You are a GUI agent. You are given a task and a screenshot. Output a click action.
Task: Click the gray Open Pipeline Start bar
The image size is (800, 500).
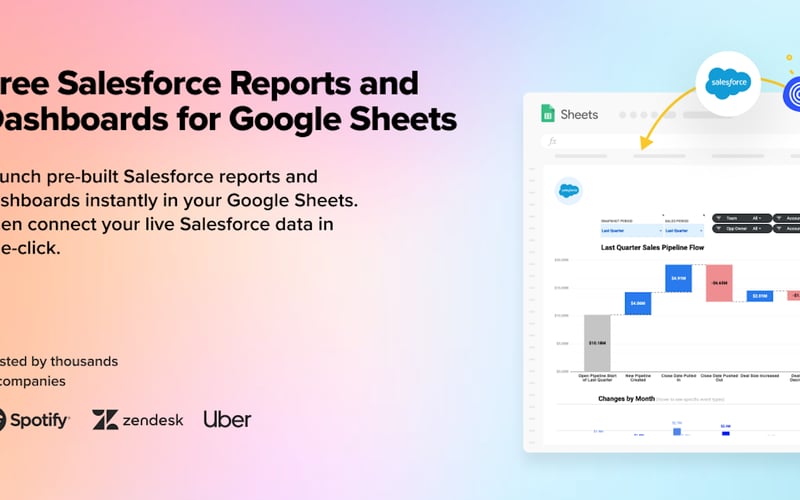tap(597, 343)
